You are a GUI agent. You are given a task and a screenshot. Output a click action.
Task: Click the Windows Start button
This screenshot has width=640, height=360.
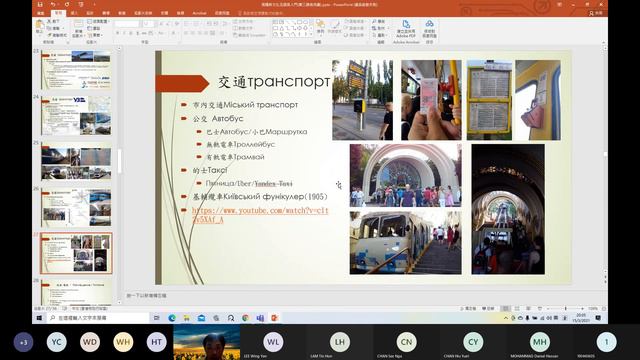pos(39,318)
